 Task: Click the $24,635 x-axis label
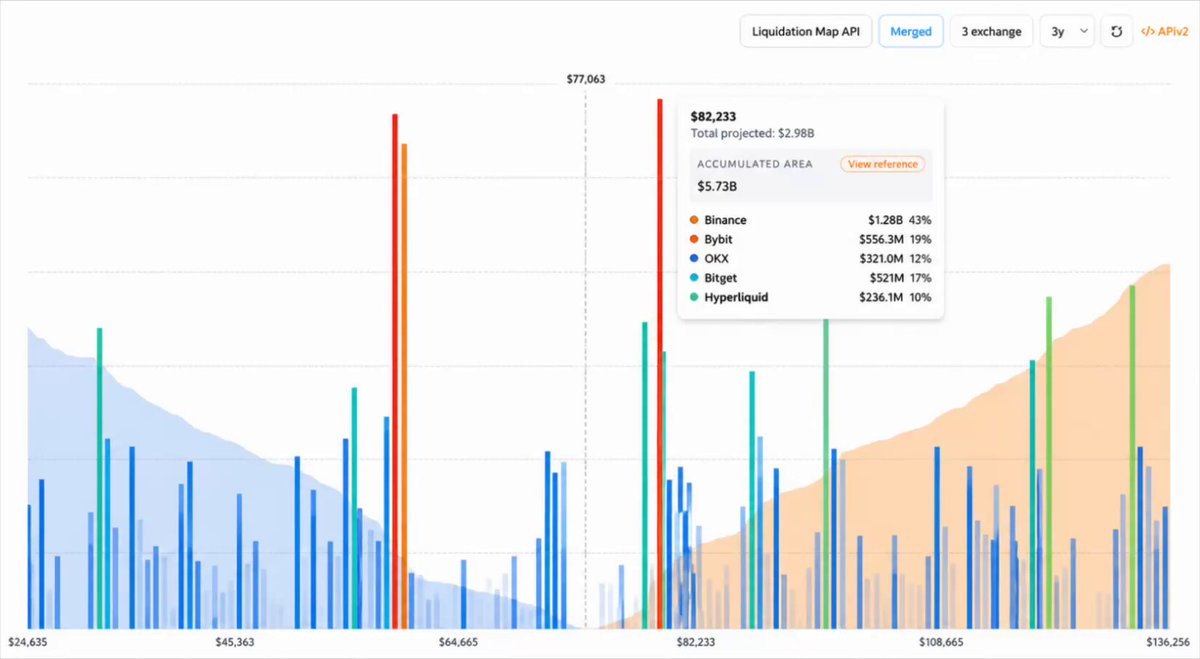[28, 642]
